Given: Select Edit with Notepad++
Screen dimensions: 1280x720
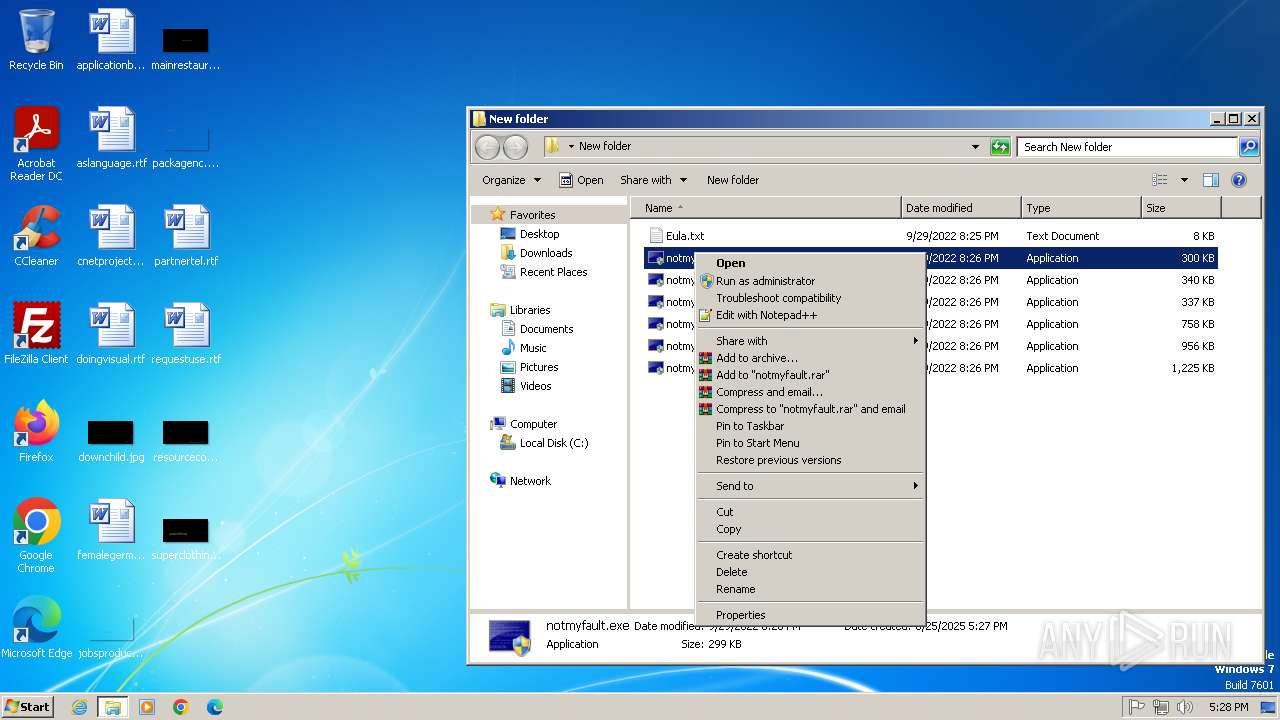Looking at the screenshot, I should tap(810, 315).
